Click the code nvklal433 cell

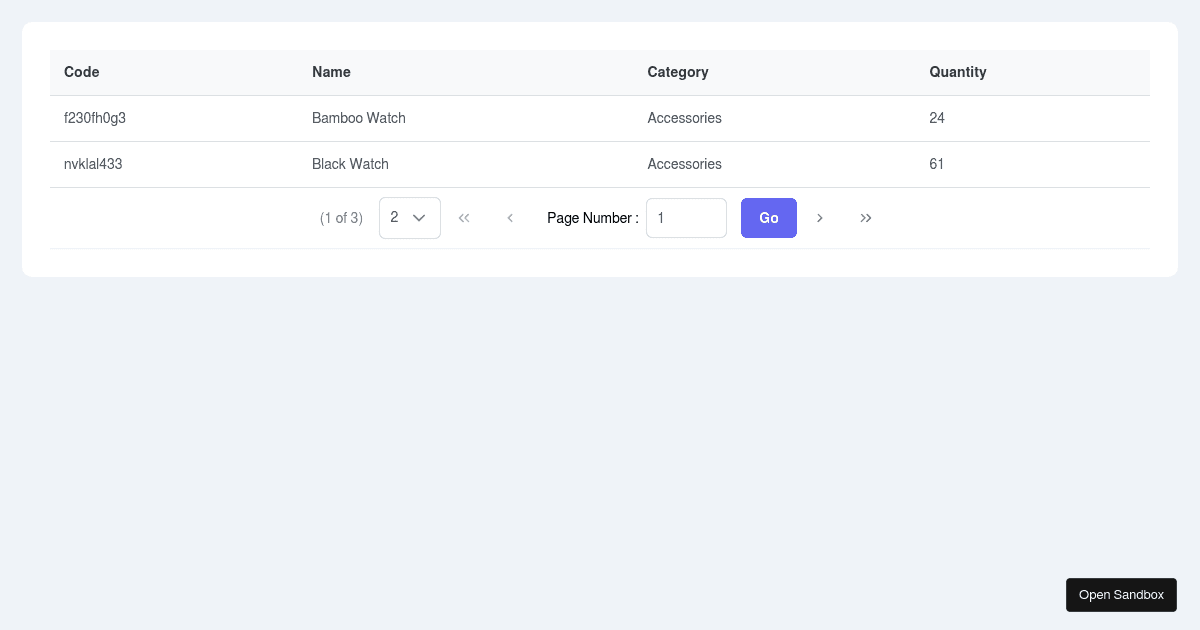pos(93,164)
